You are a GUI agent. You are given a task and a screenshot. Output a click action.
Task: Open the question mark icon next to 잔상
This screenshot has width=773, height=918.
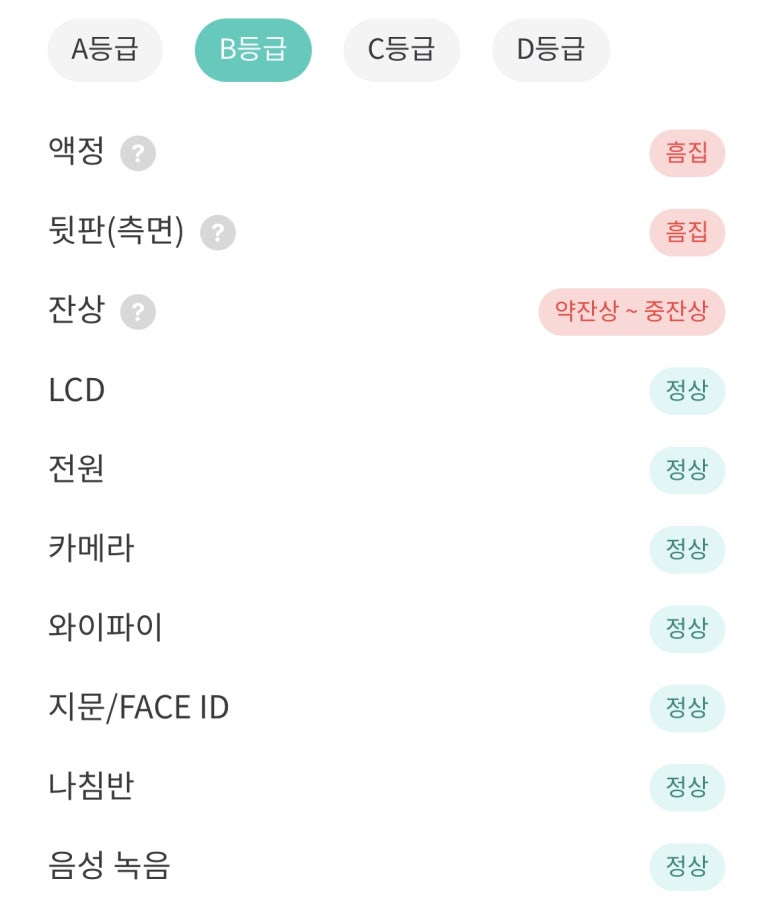click(x=138, y=312)
